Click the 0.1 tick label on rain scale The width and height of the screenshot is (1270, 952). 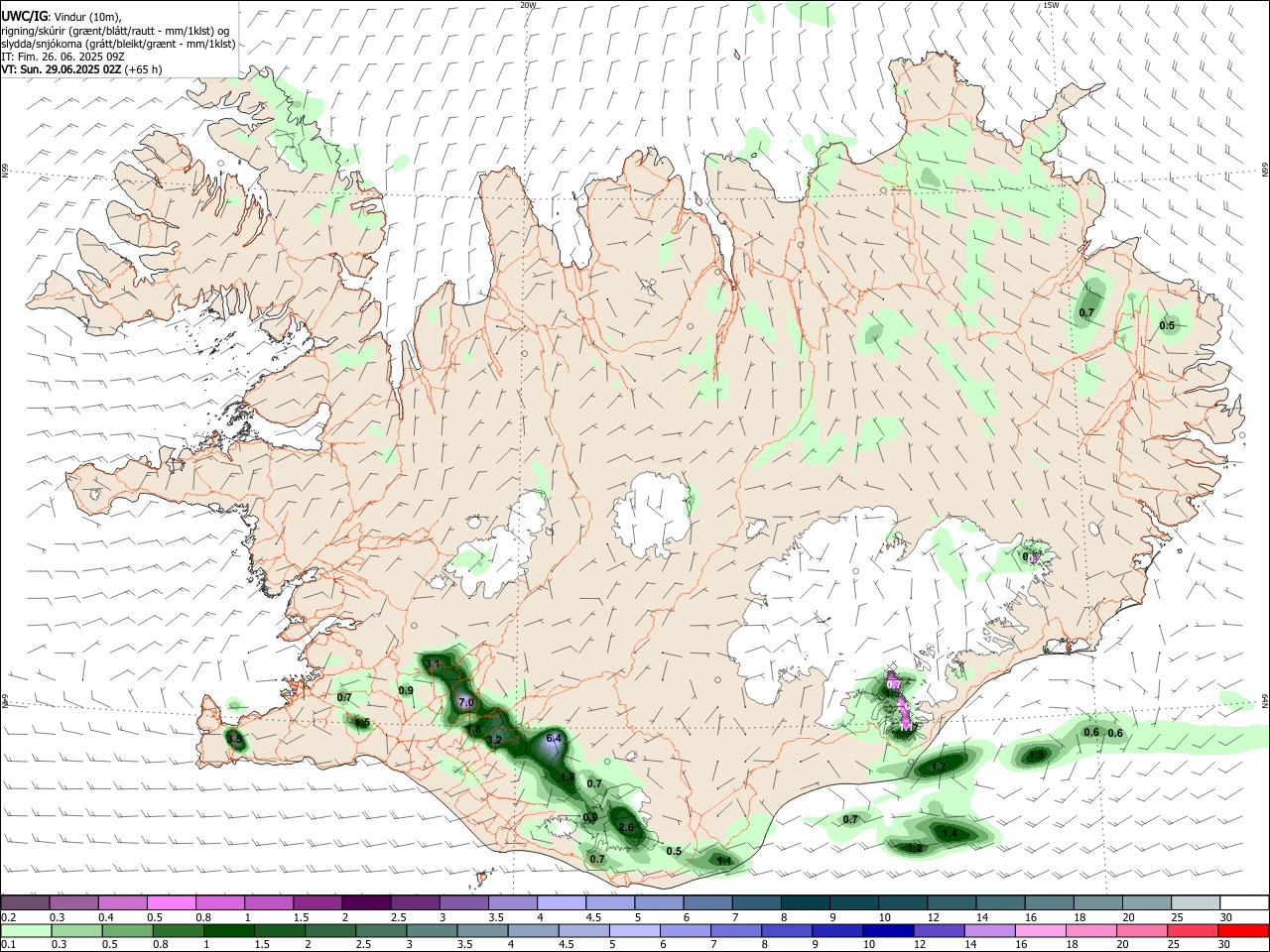coord(8,946)
